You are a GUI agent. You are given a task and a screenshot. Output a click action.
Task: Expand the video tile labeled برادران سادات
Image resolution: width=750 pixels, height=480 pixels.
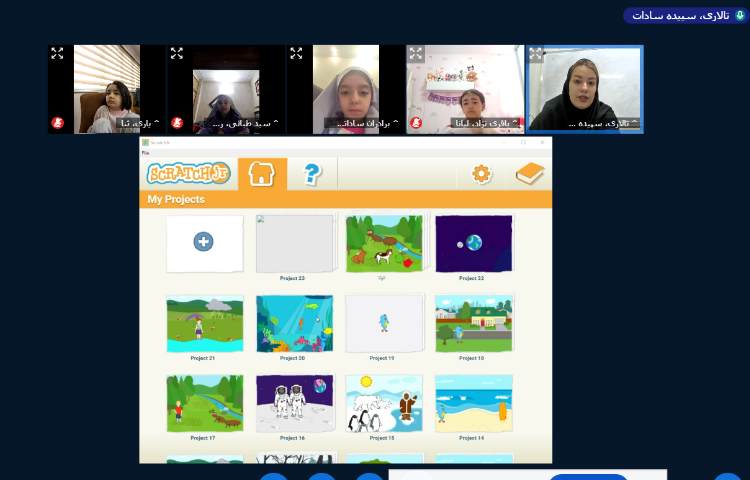(296, 54)
